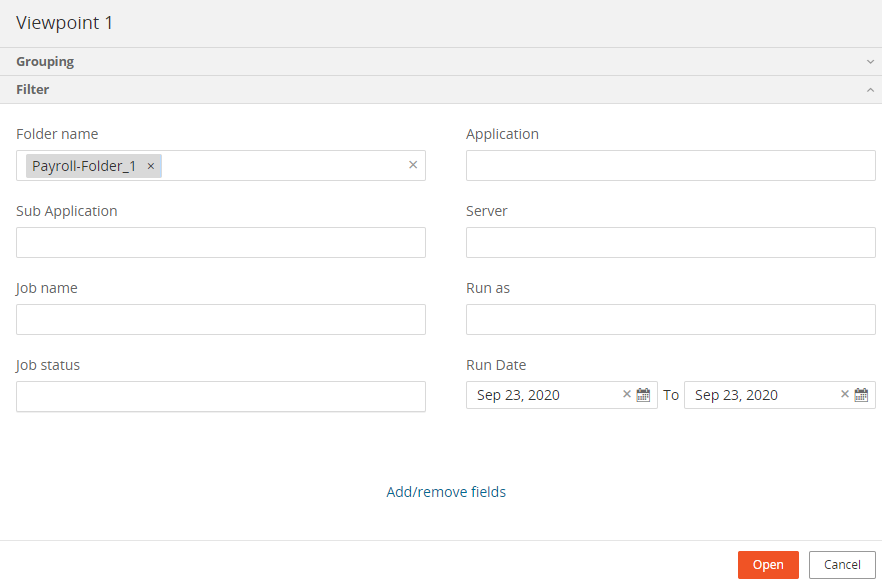Click the Job name text box
Viewport: 882px width, 585px height.
point(220,320)
